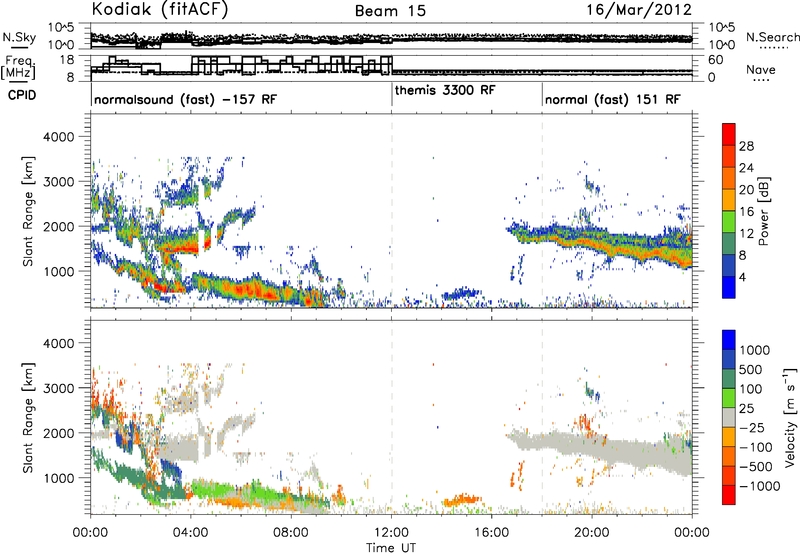The height and width of the screenshot is (554, 800).
Task: Click the 'Velocity [m s⁻¹]' colorbar title
Action: click(x=789, y=417)
